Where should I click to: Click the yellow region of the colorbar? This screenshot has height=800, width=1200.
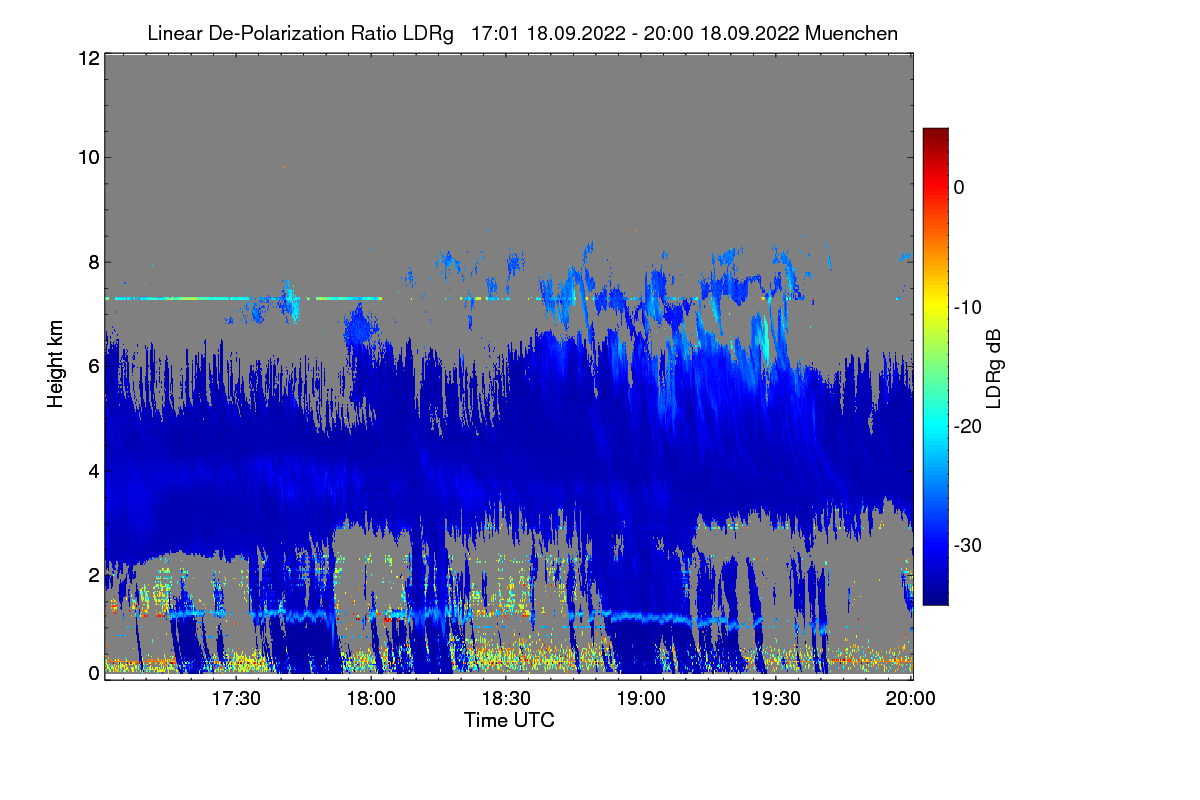point(935,307)
